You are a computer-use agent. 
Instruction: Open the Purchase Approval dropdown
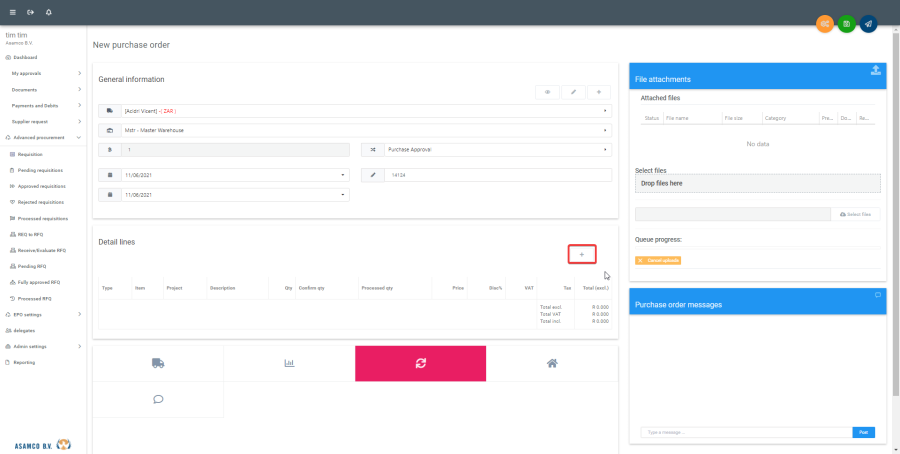pos(486,150)
